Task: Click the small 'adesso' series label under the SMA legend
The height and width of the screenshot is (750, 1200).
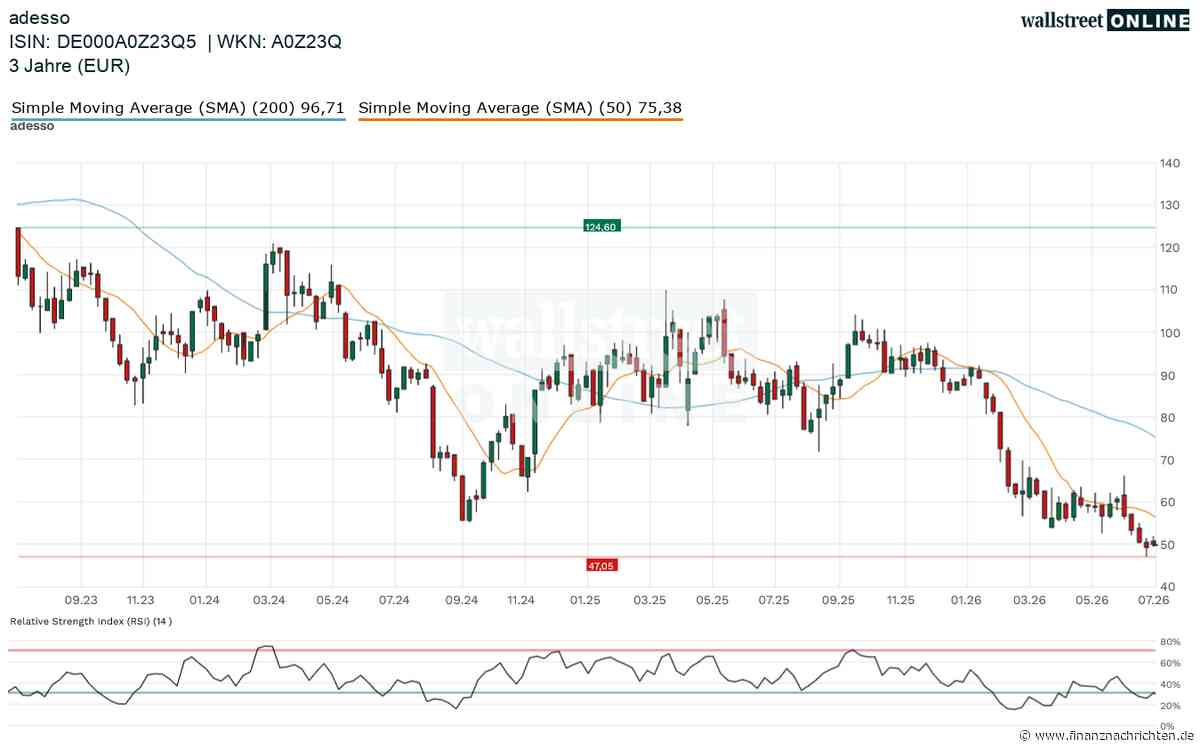Action: (32, 126)
